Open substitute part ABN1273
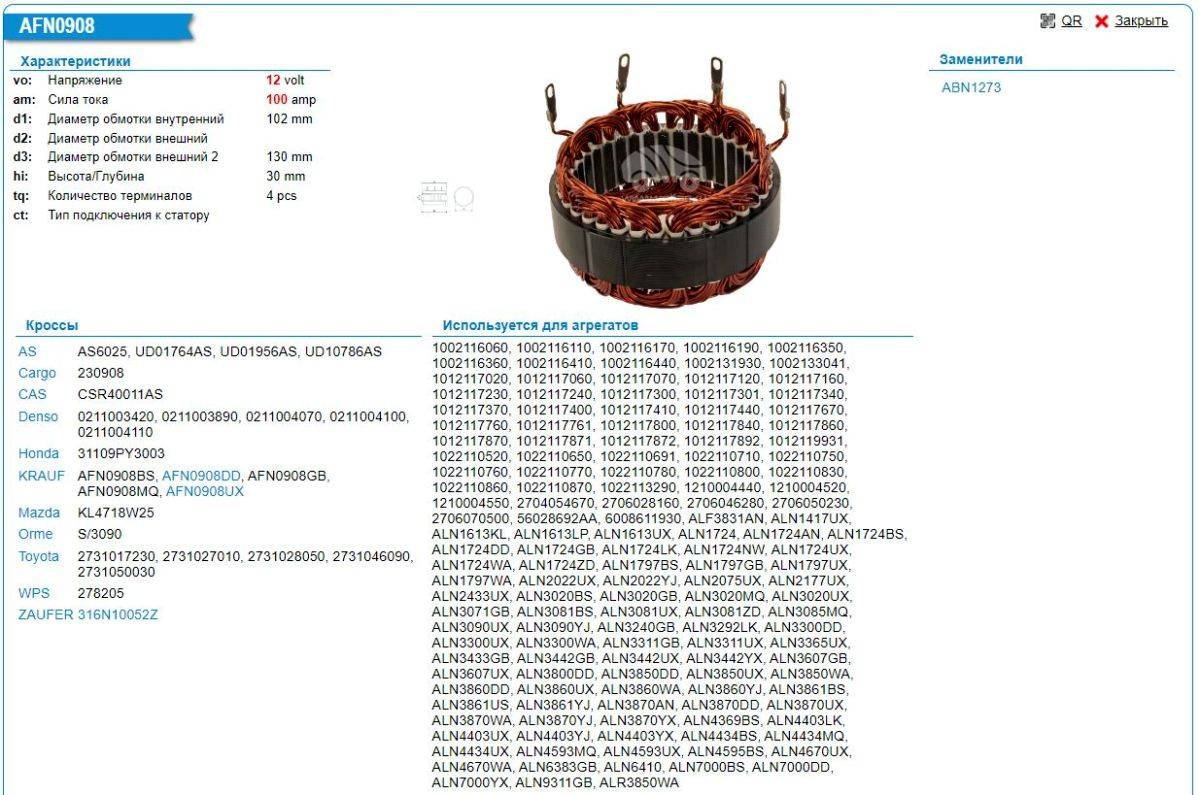Viewport: 1200px width, 795px height. point(971,87)
